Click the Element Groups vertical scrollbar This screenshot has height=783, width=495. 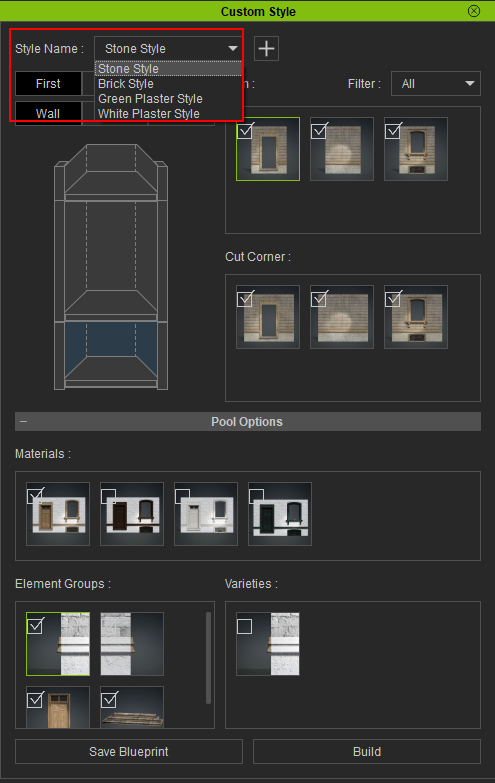pyautogui.click(x=208, y=658)
